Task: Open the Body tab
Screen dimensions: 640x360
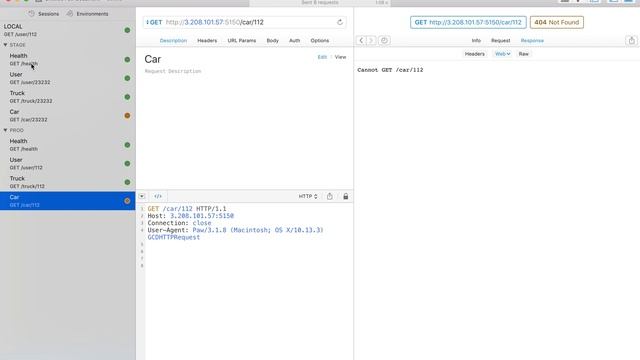Action: click(x=272, y=41)
